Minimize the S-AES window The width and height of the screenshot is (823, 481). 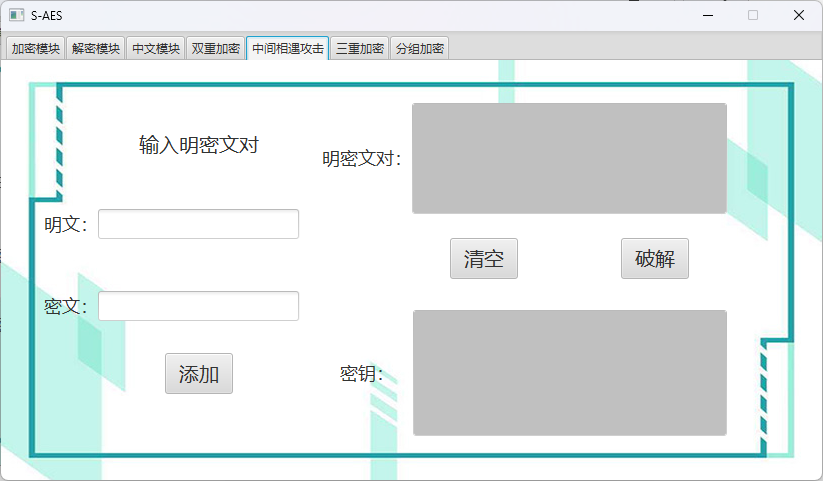[x=707, y=15]
